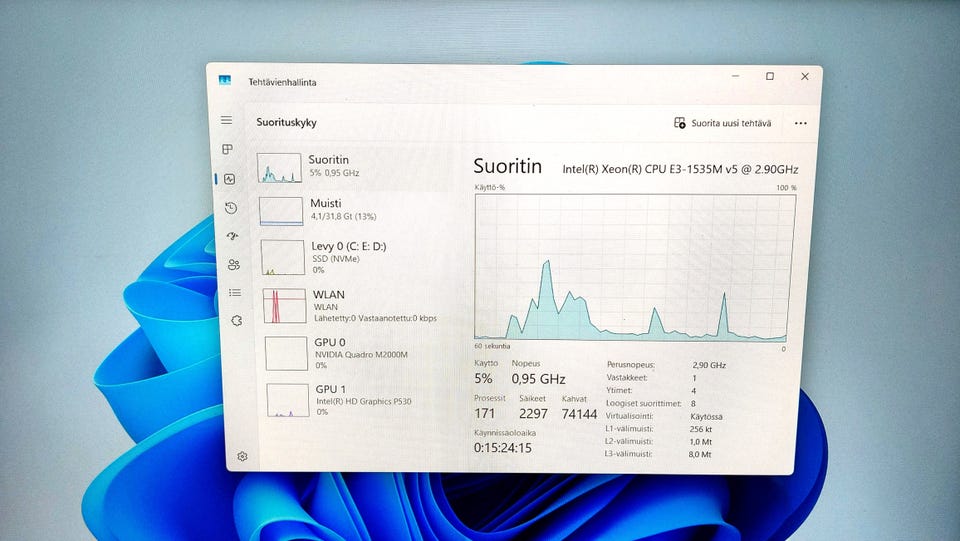Click the Levy 0 mini graph thumbnail
This screenshot has width=960, height=541.
(x=283, y=257)
